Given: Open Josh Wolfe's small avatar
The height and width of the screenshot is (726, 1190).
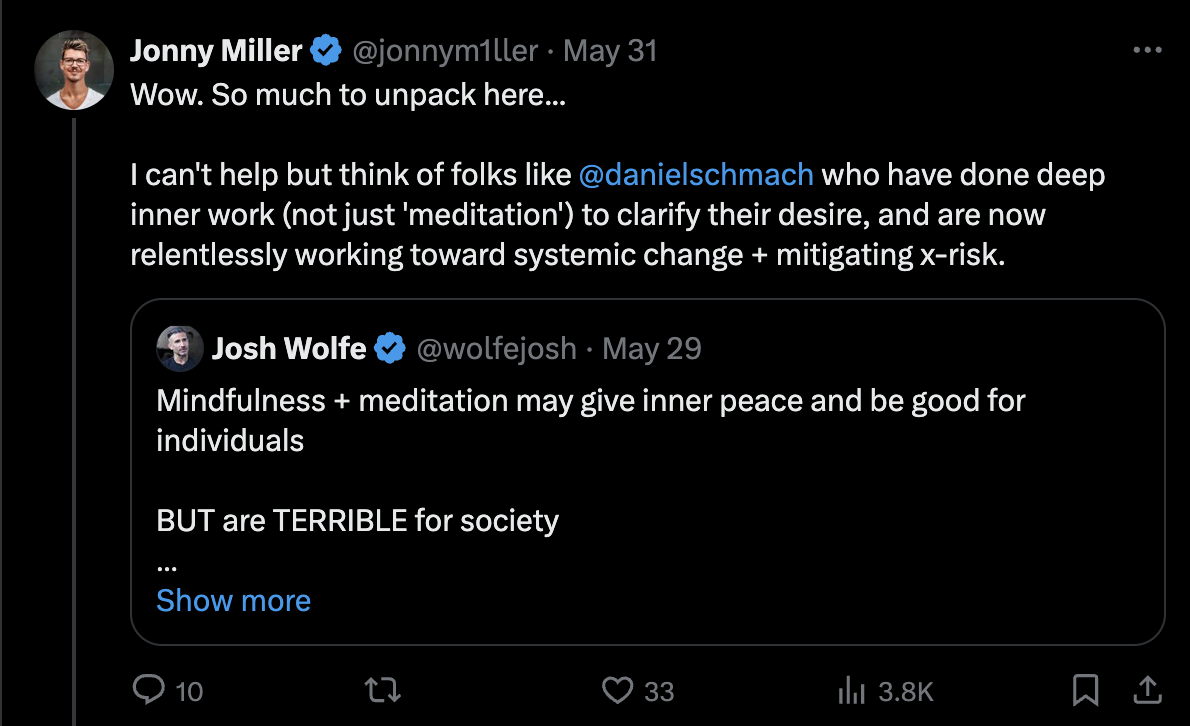Looking at the screenshot, I should 180,348.
